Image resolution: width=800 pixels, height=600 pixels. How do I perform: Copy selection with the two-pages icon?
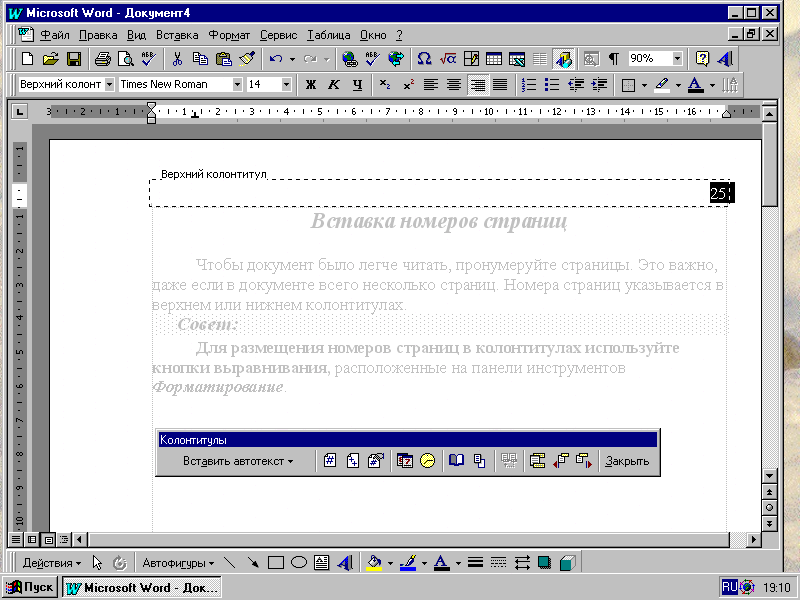pyautogui.click(x=200, y=59)
